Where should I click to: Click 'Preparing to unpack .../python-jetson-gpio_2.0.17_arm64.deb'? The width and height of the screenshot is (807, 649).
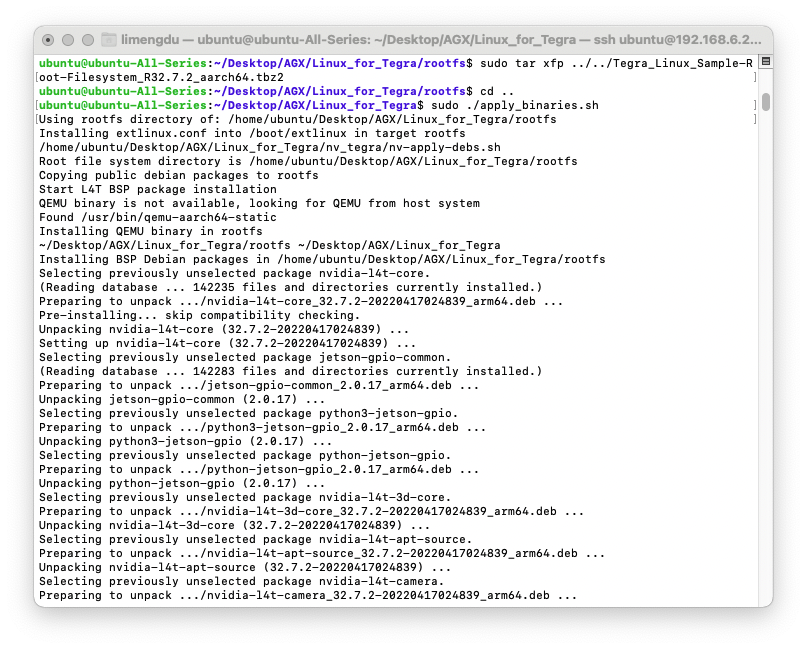pos(259,469)
